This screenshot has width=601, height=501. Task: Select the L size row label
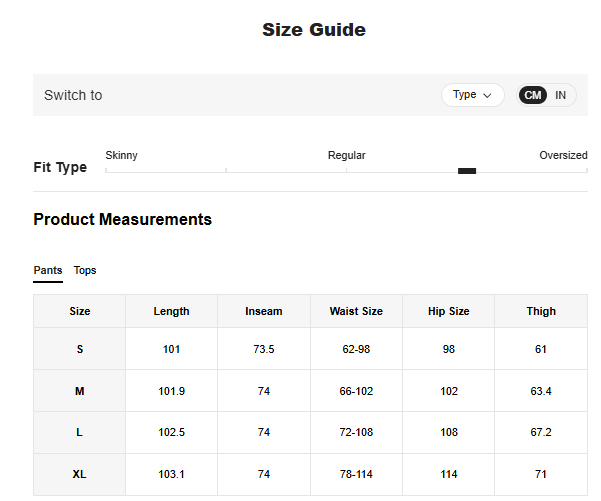[x=80, y=432]
